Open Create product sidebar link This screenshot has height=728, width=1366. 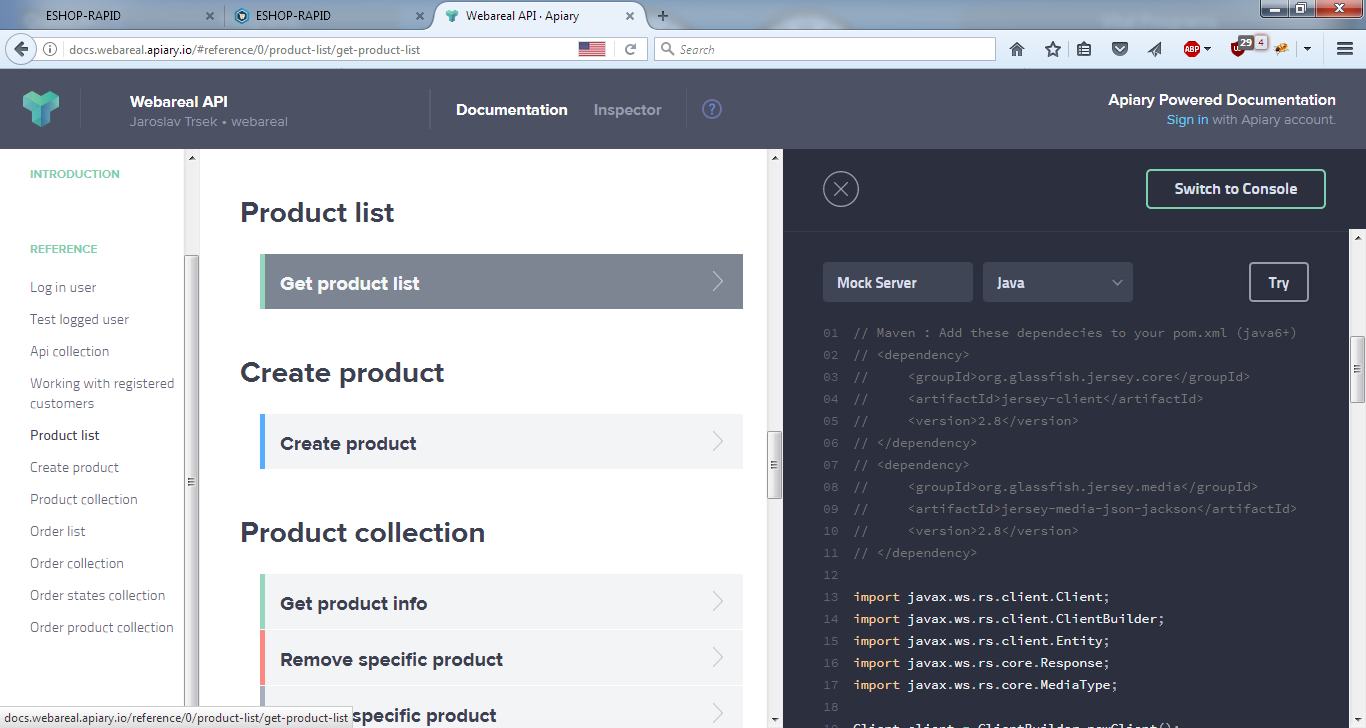click(x=74, y=467)
